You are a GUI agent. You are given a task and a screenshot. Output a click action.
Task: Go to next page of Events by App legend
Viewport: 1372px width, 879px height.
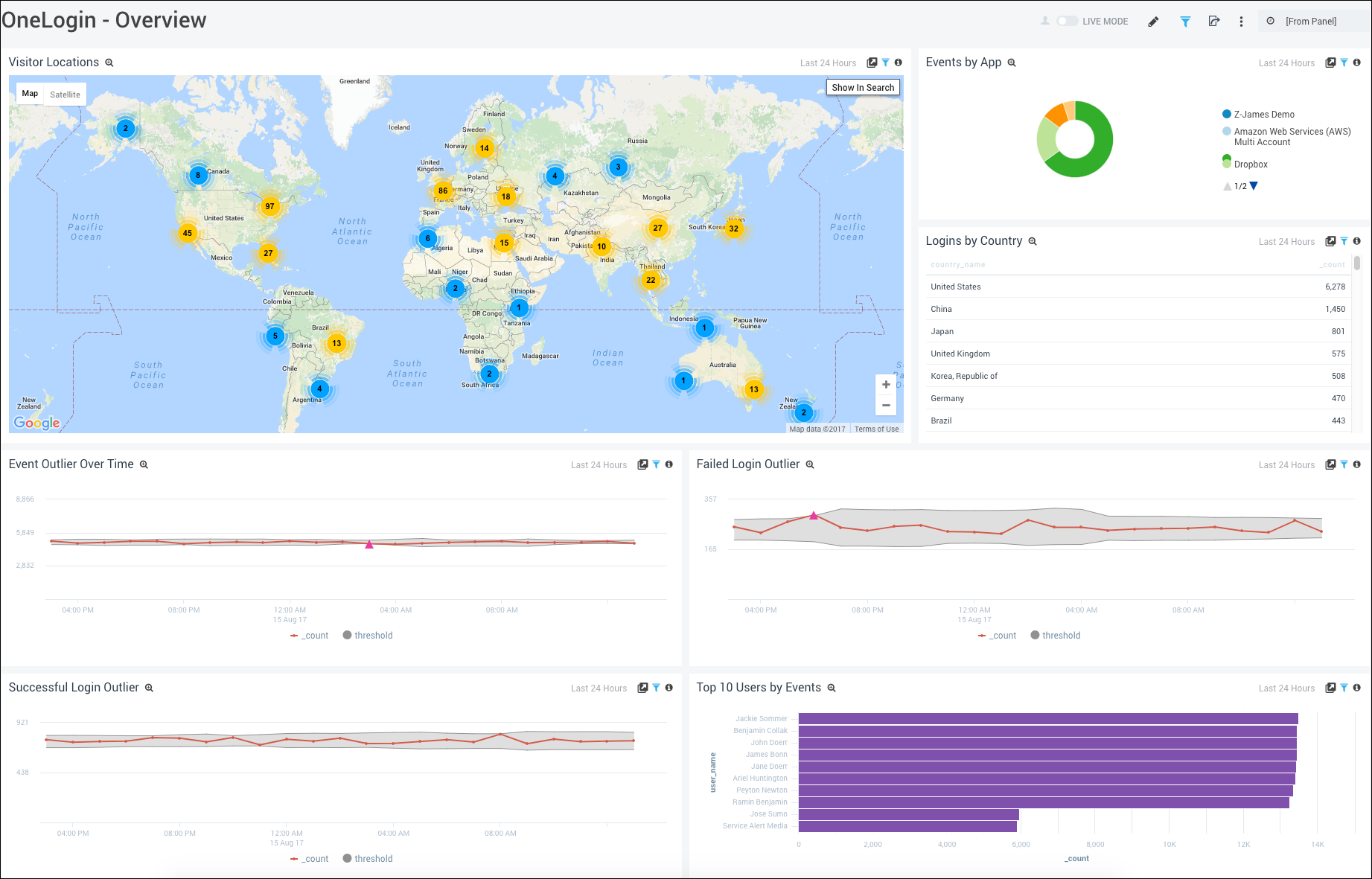click(x=1254, y=186)
